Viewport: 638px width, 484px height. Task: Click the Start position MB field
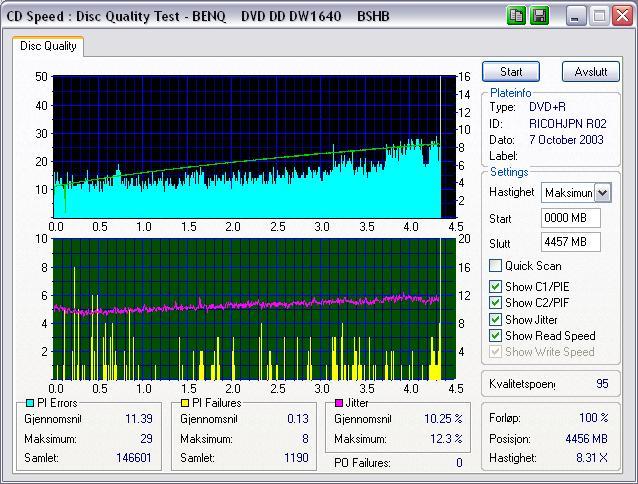coord(569,217)
